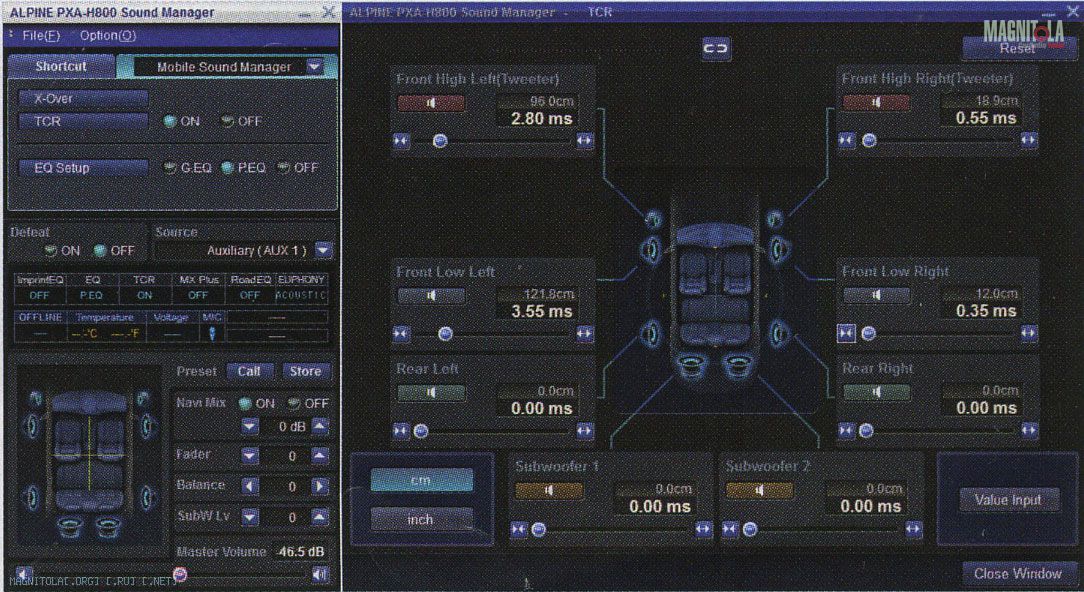Increase Subwoofer 2 delay with right arrow
The width and height of the screenshot is (1084, 592).
click(x=913, y=530)
